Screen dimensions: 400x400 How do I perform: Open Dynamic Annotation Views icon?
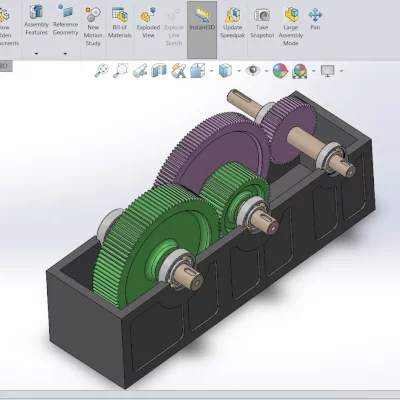pyautogui.click(x=178, y=71)
